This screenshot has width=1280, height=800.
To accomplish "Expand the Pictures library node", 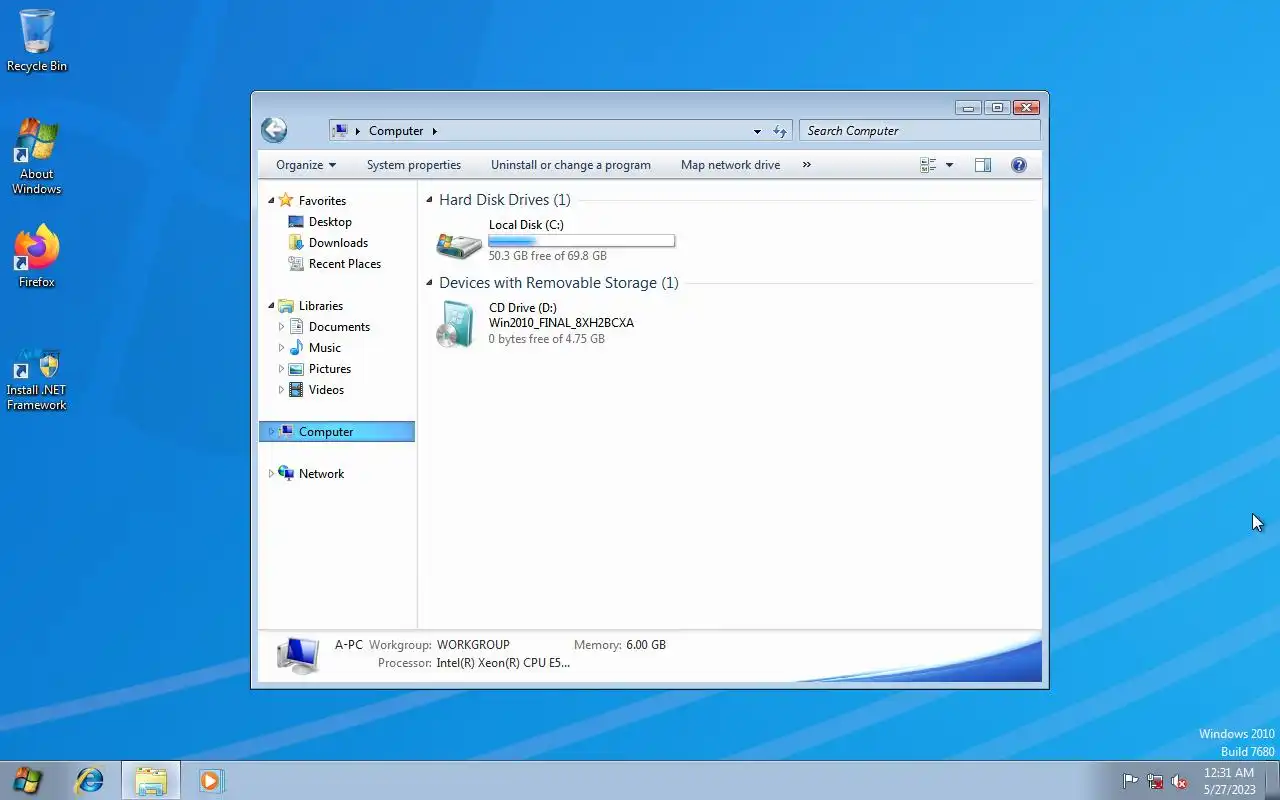I will click(281, 369).
